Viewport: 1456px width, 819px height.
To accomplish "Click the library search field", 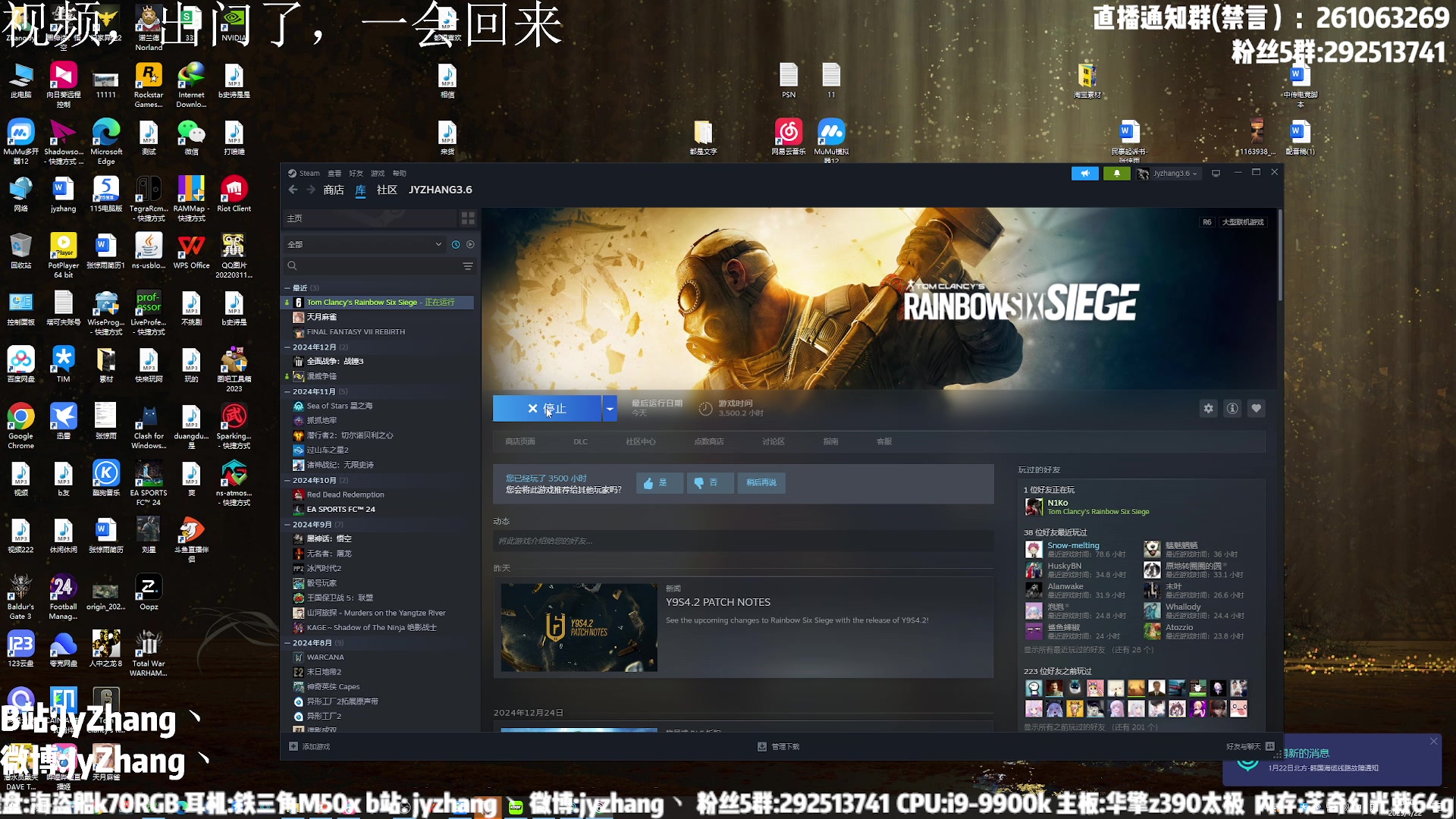I will [372, 266].
